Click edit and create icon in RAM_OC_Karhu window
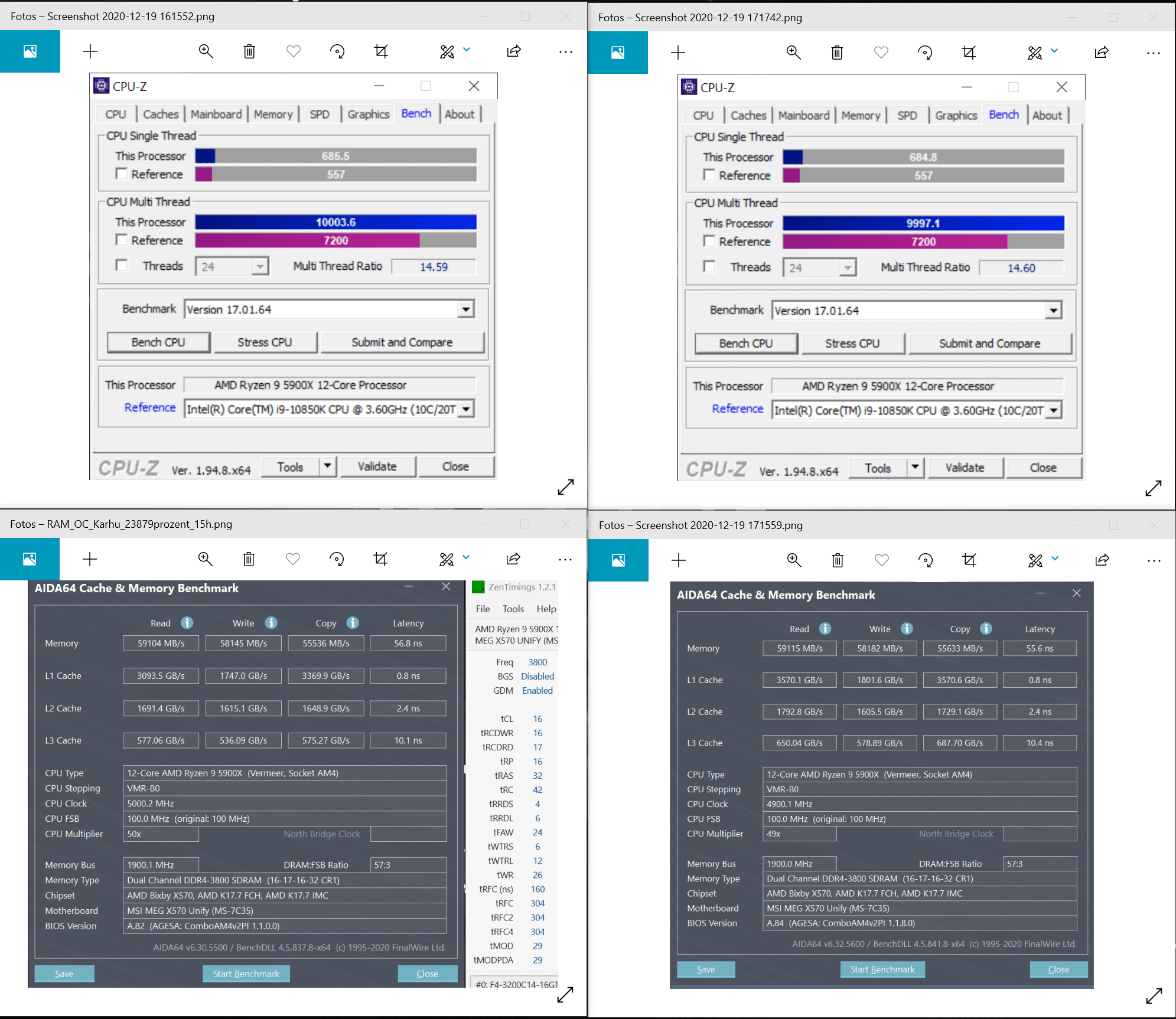Screen dimensions: 1176x1019 coord(447,559)
